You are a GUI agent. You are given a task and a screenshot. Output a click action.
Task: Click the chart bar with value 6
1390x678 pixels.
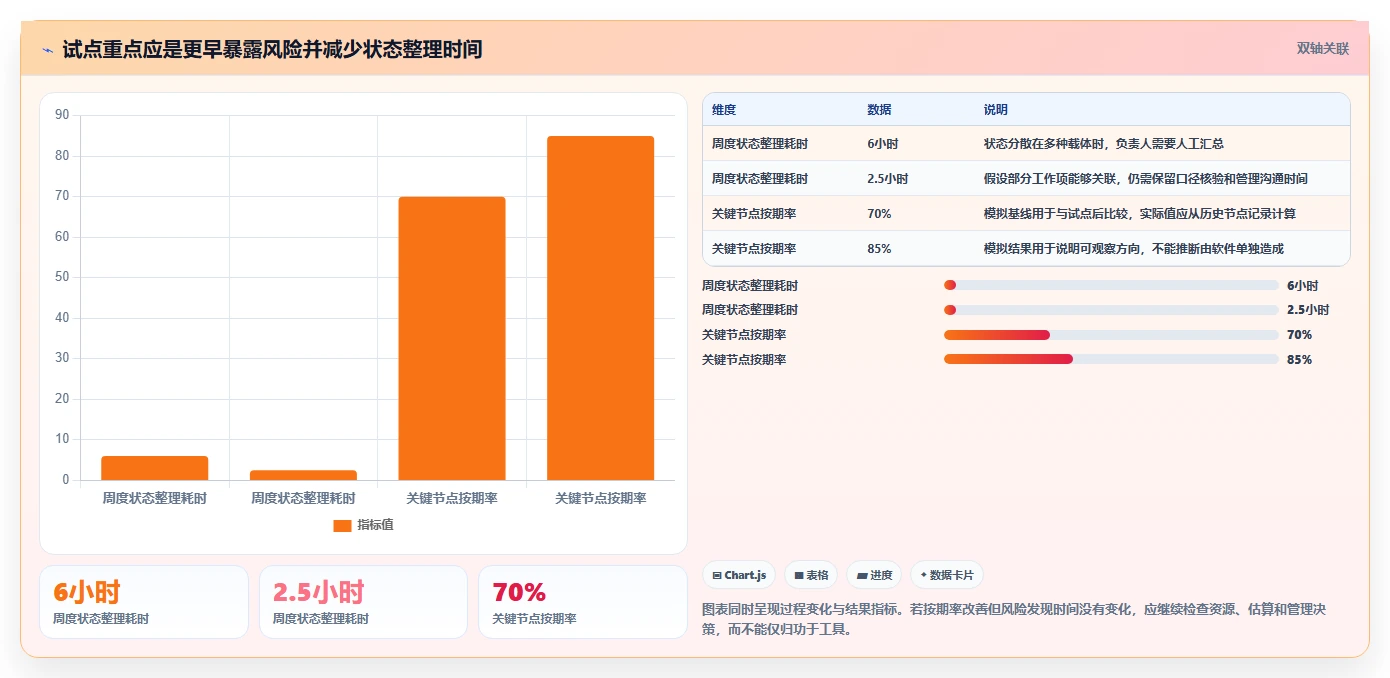coord(155,468)
